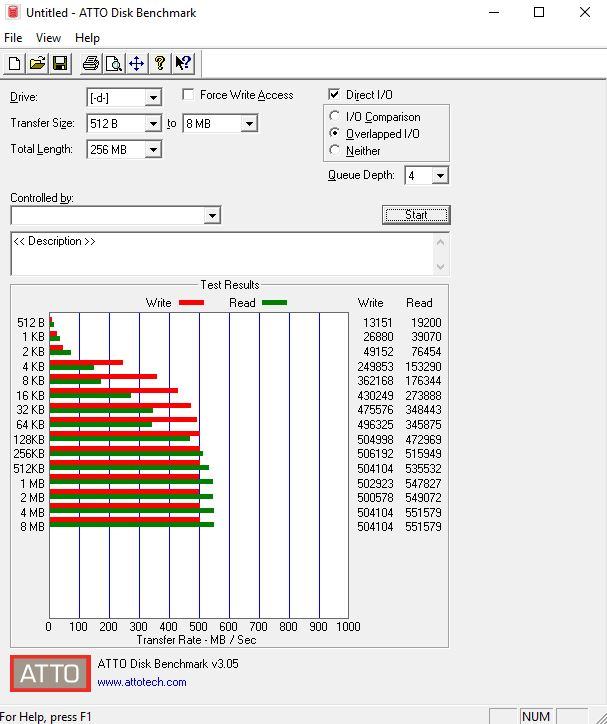Open the Help menu

click(x=87, y=38)
